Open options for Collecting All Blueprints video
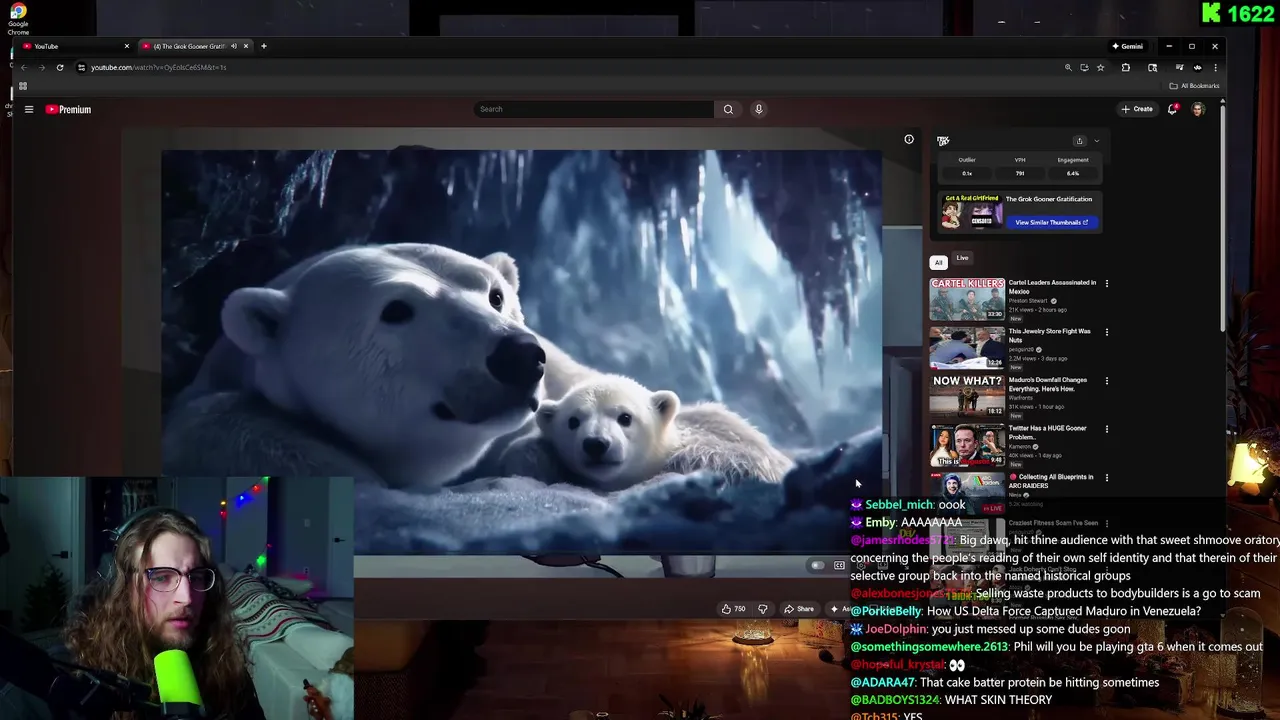Screen dimensions: 1280x720 pos(1106,477)
